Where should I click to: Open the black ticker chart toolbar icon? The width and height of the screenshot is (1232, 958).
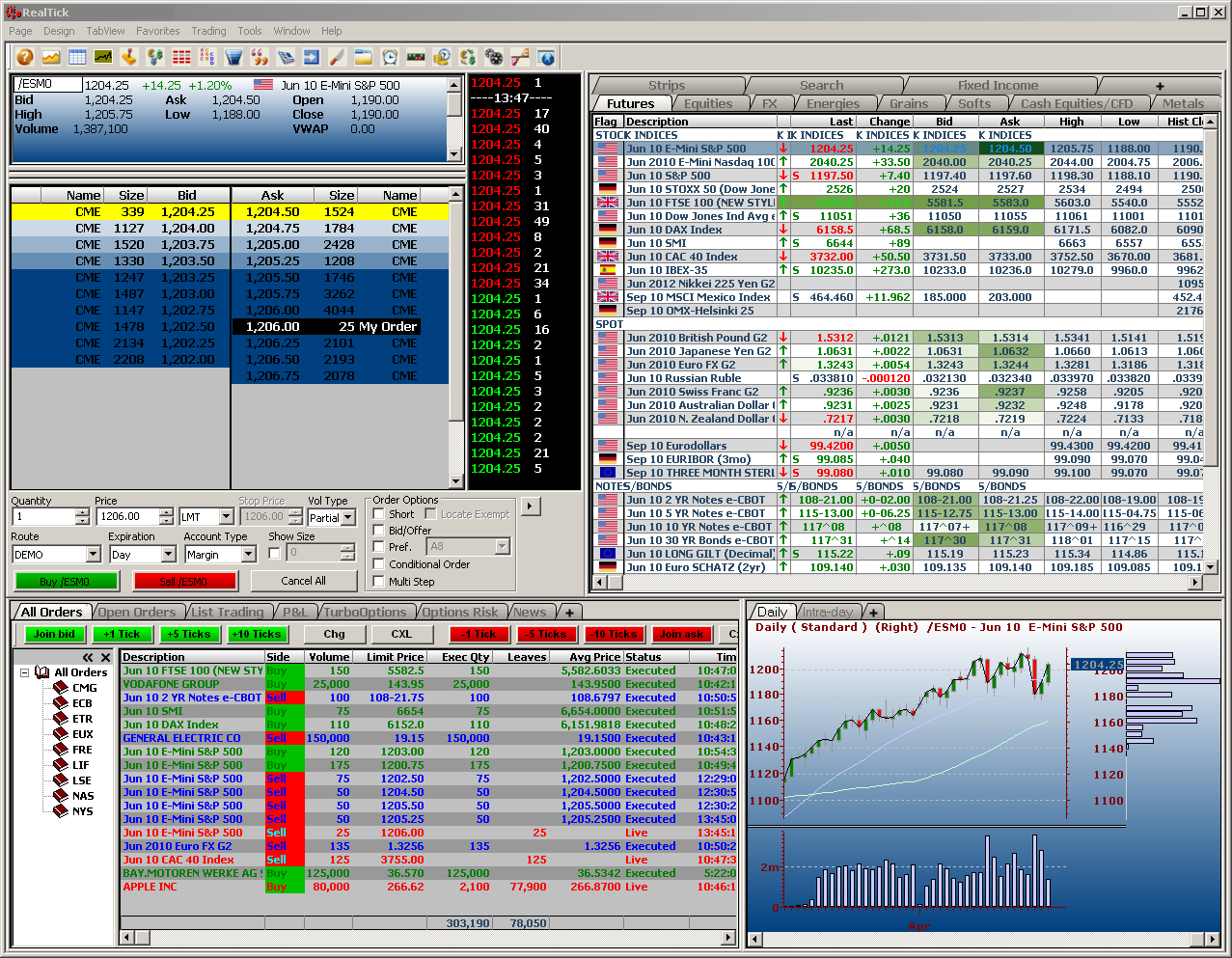[x=103, y=58]
